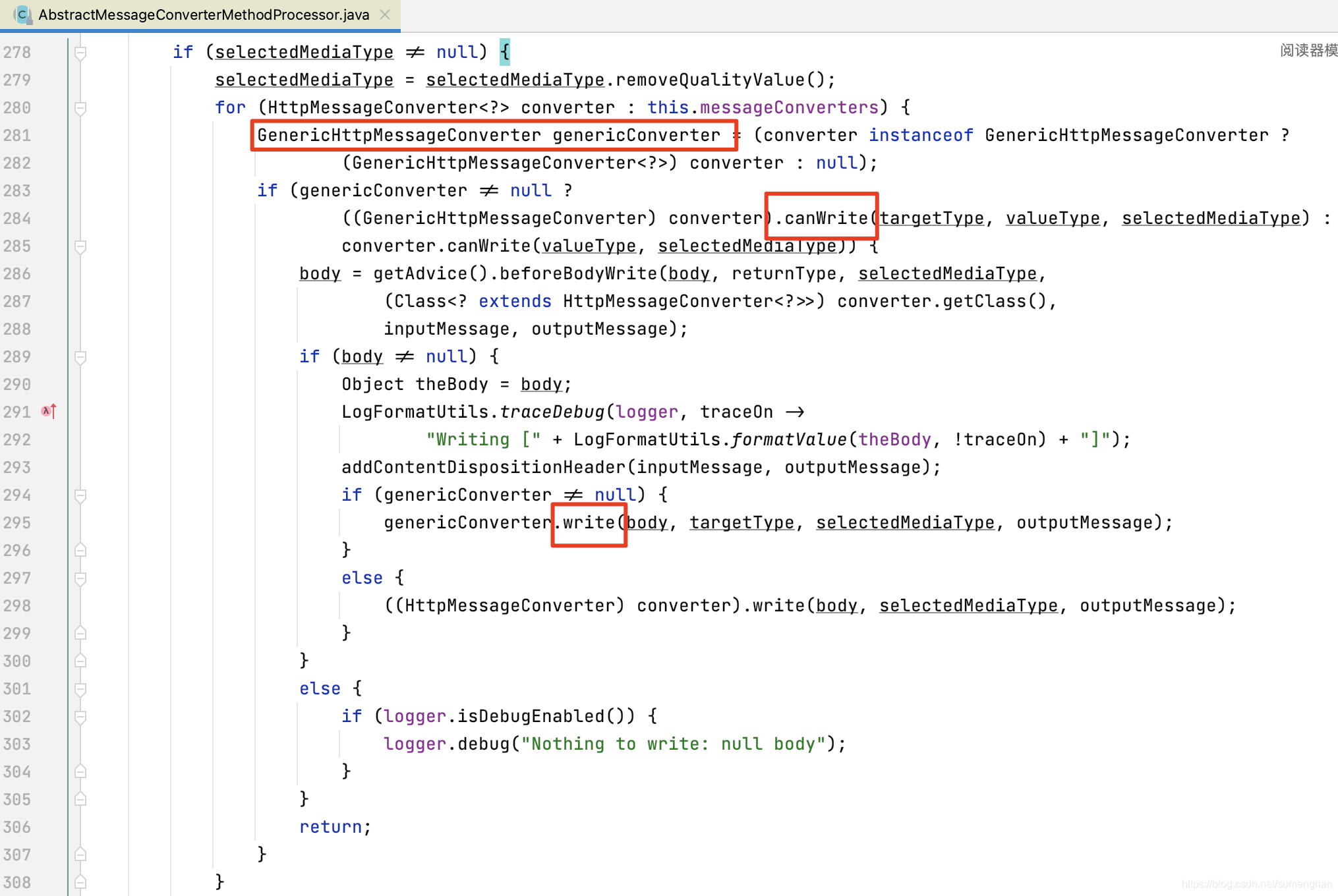Click the fold end marker at line 304
This screenshot has width=1338, height=896.
(80, 771)
